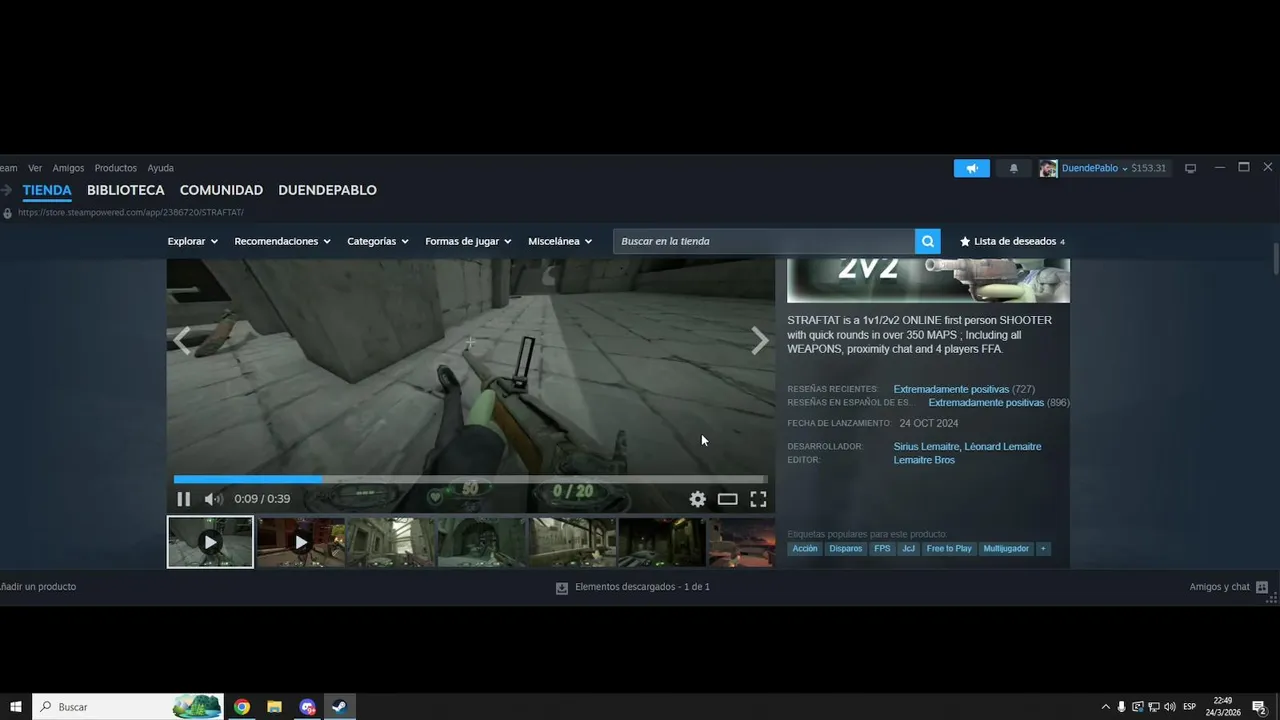The image size is (1280, 720).
Task: Click the DuendePablo profile avatar
Action: [x=1048, y=168]
